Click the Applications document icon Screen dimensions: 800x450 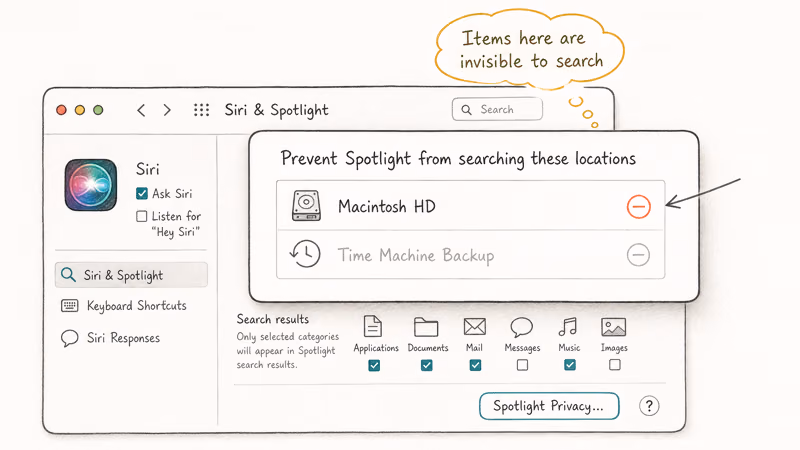pyautogui.click(x=373, y=327)
